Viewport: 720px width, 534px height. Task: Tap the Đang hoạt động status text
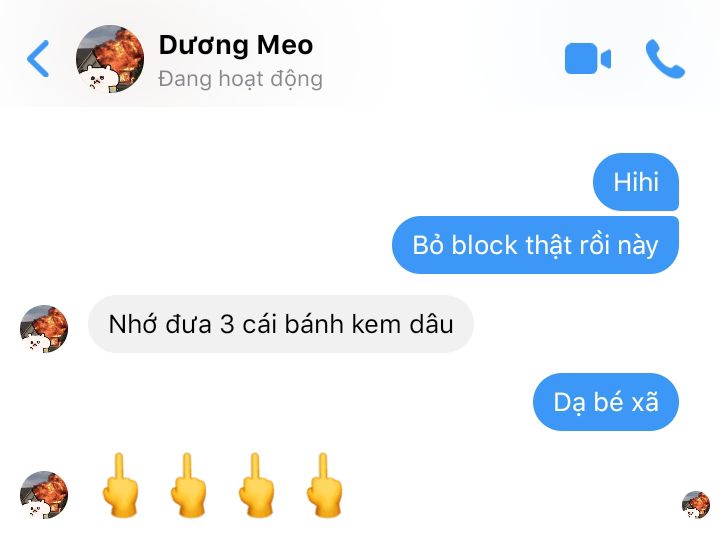point(240,79)
